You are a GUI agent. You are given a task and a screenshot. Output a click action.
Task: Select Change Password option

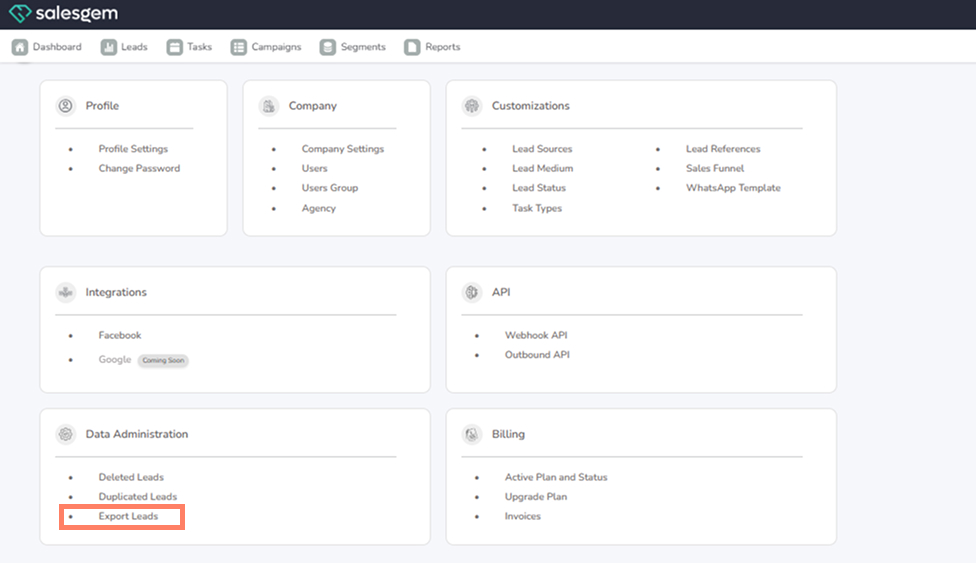(139, 169)
